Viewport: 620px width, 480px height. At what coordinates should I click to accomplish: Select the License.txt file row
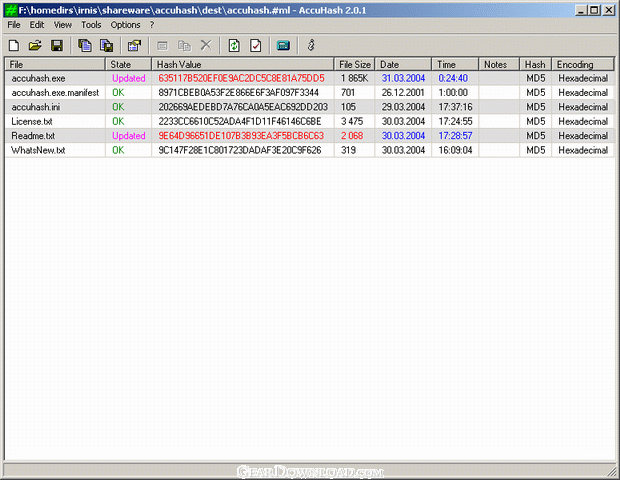[x=310, y=121]
